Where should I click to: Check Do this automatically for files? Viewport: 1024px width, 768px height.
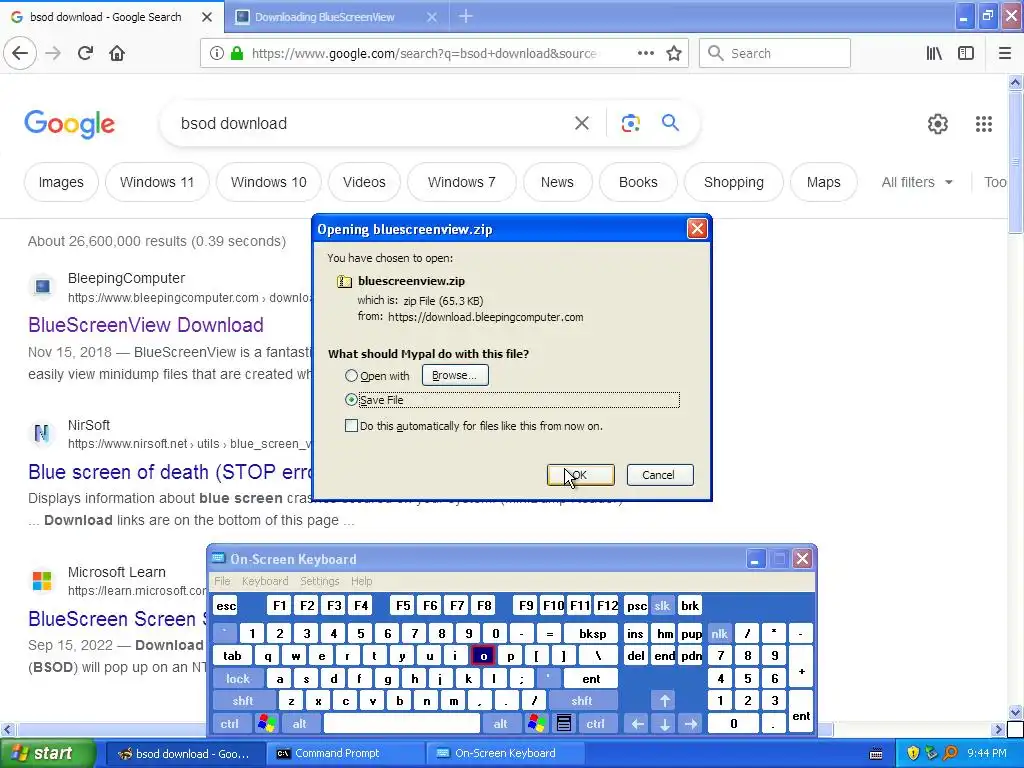351,426
